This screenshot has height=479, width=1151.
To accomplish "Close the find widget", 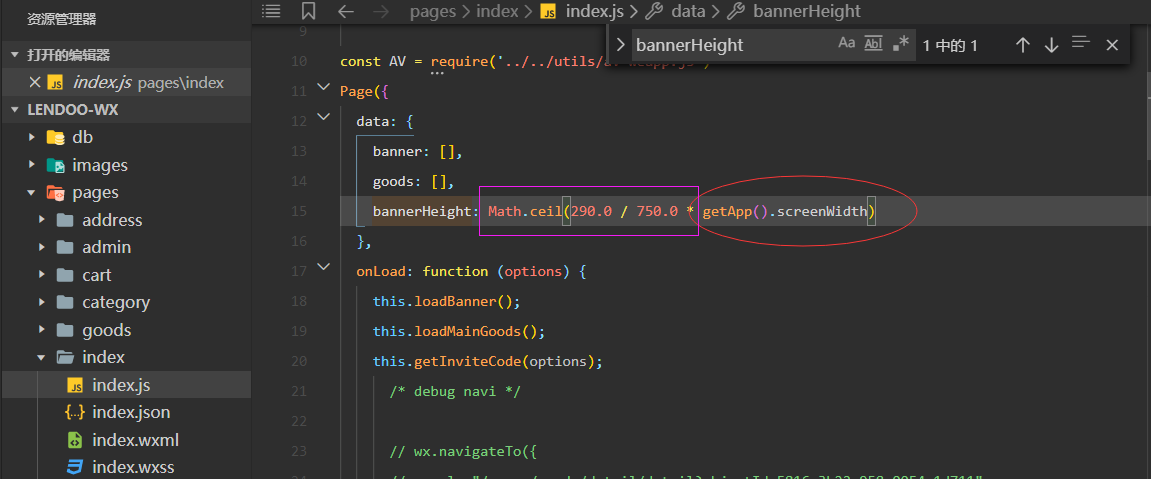I will [x=1112, y=45].
